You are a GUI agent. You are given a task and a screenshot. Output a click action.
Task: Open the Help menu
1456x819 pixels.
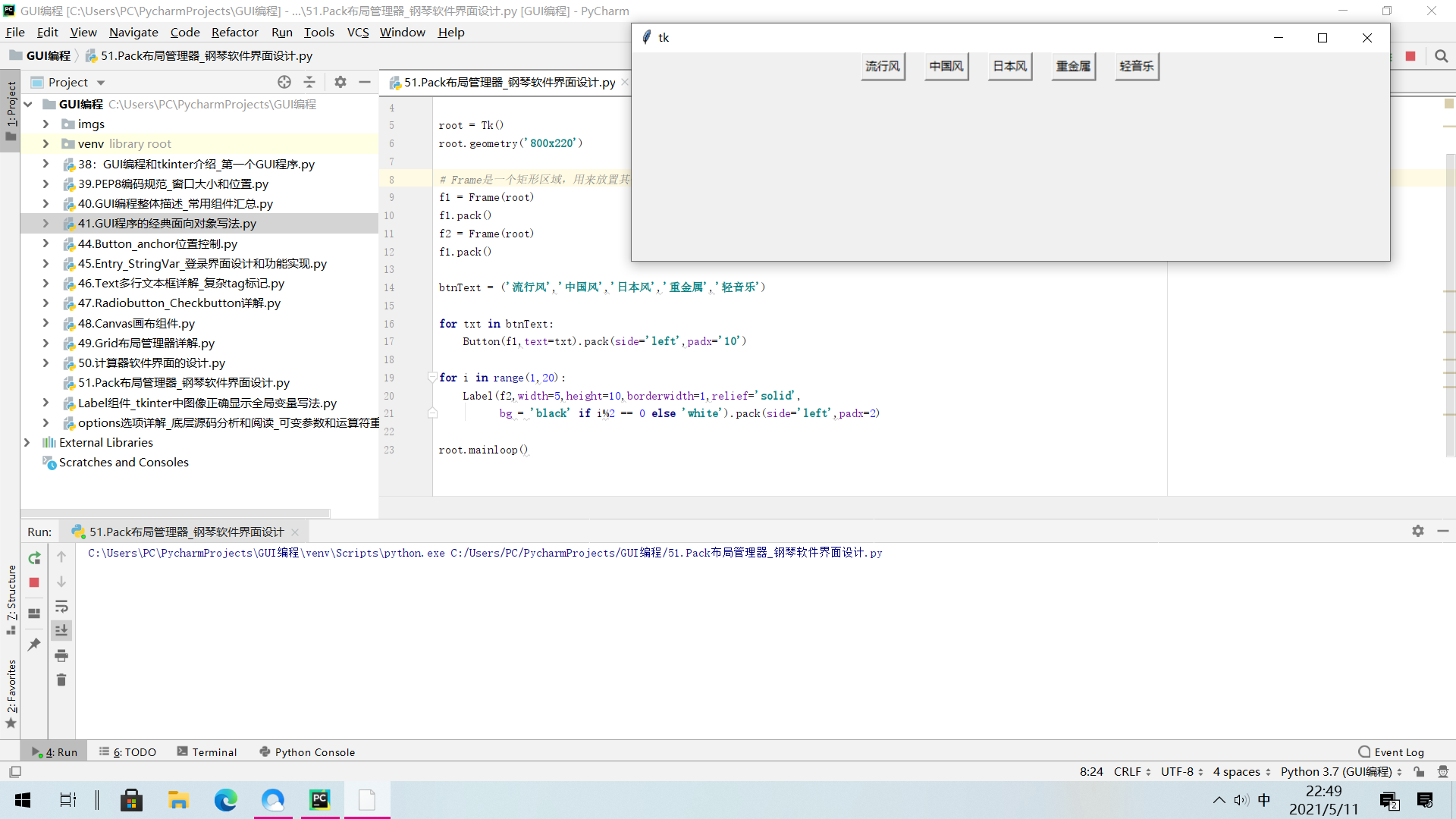pos(450,32)
